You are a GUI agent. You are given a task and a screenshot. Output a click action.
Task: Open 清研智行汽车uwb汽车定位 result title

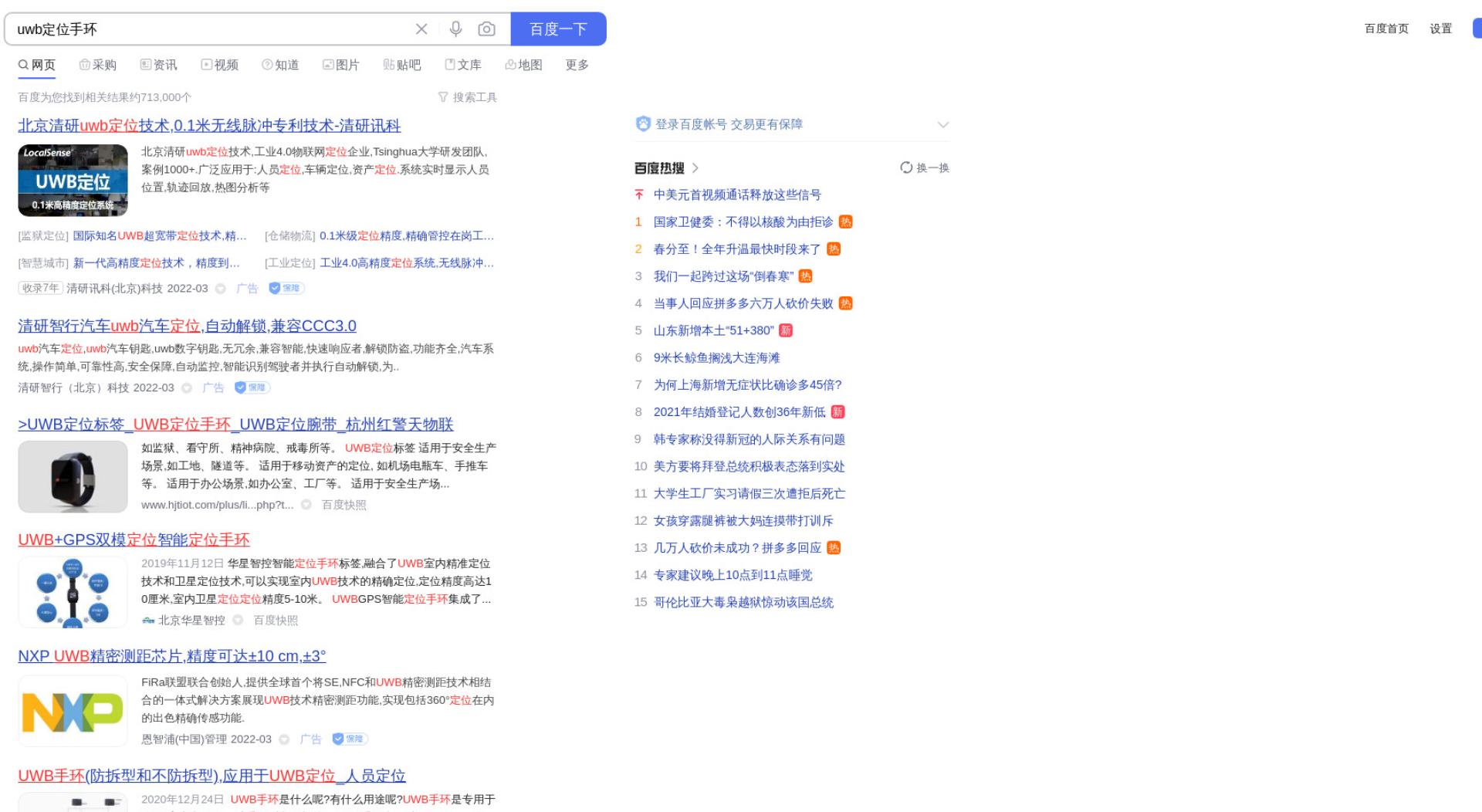[187, 326]
